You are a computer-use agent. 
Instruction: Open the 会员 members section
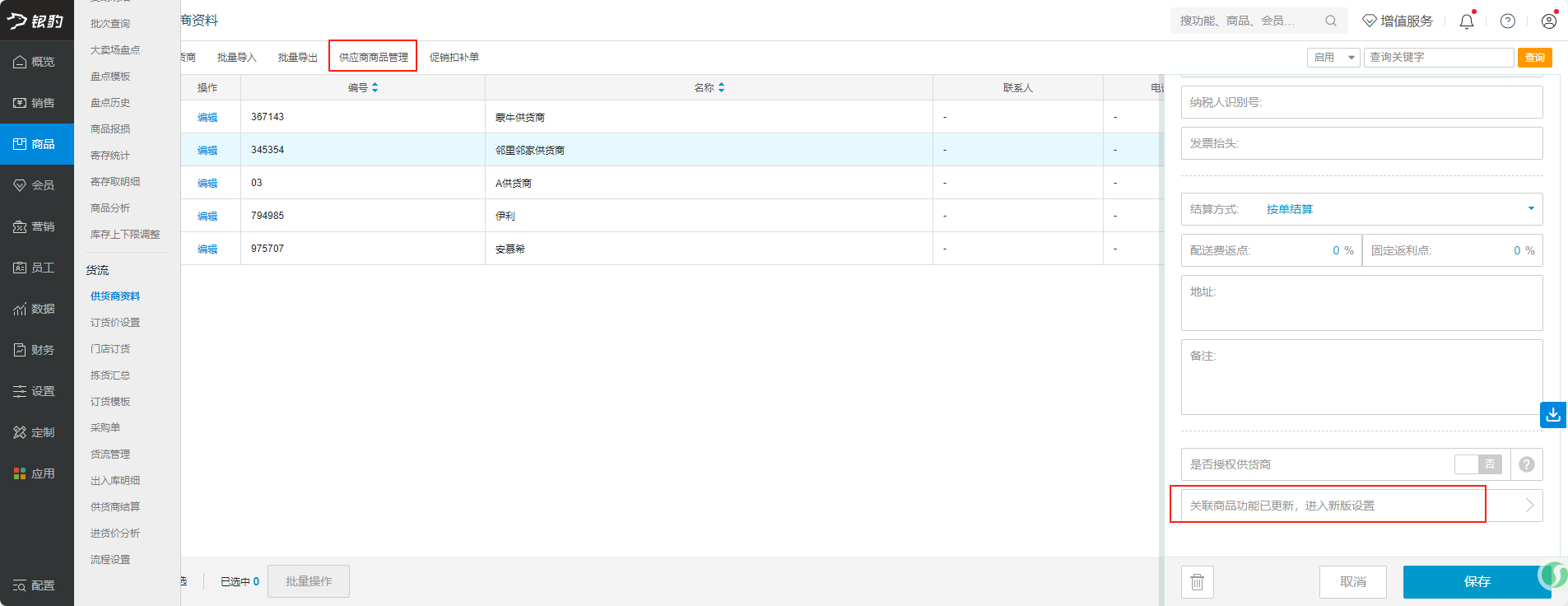click(x=36, y=185)
